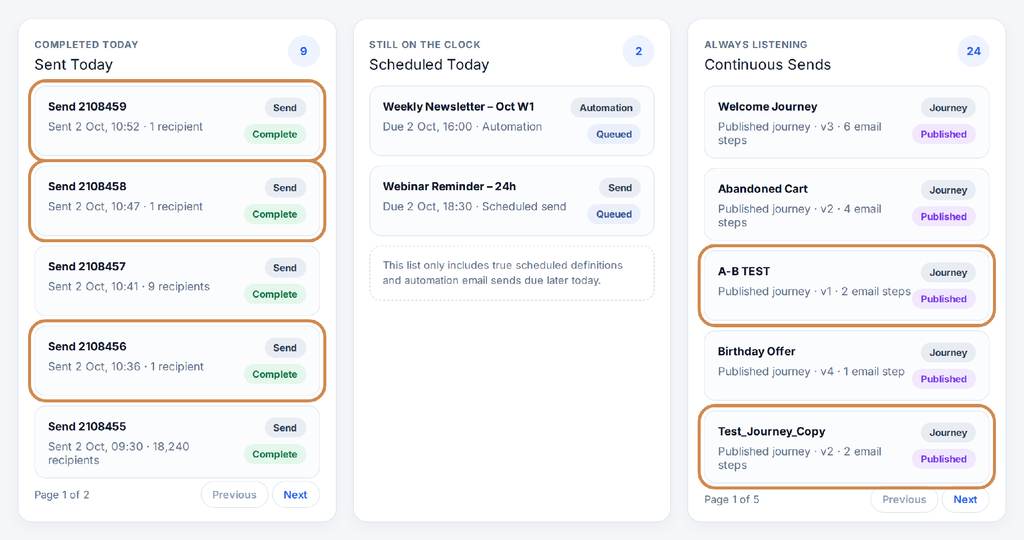Go to next page in Continuous Sends

(965, 500)
